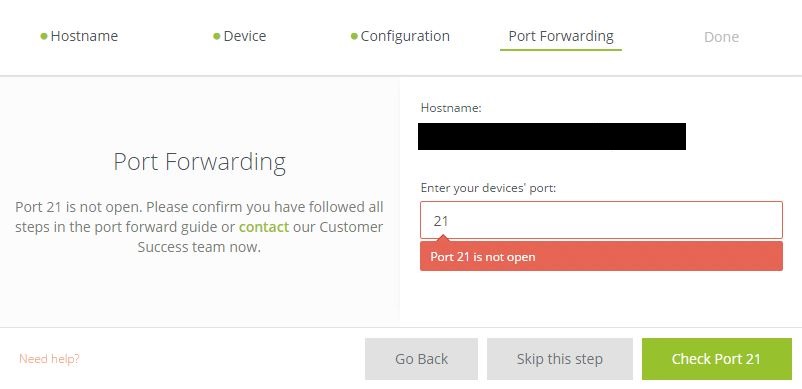Viewport: 802px width, 389px height.
Task: Open the contact Customer Success link
Action: [x=264, y=227]
